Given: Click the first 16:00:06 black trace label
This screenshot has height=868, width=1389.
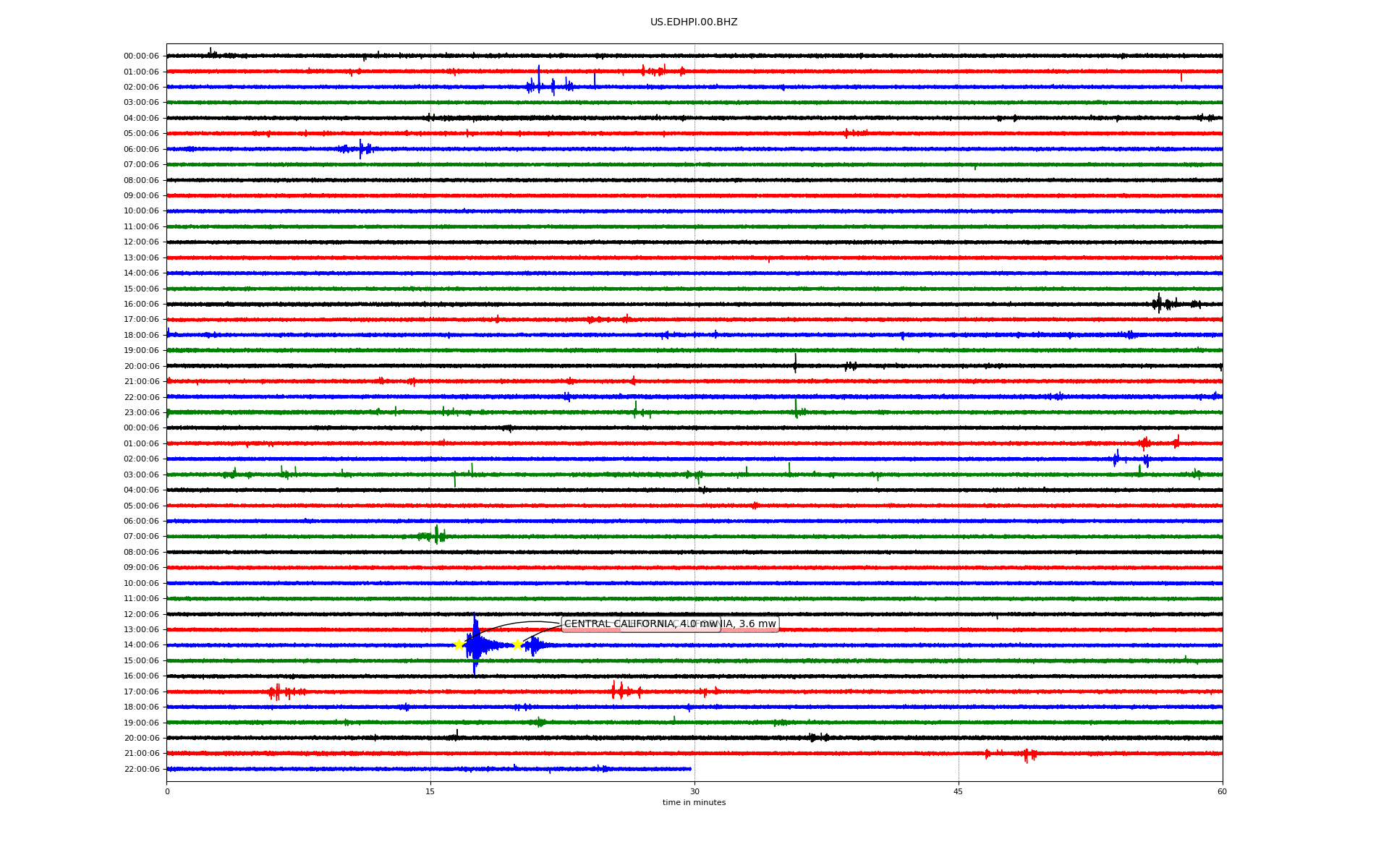Looking at the screenshot, I should click(141, 305).
